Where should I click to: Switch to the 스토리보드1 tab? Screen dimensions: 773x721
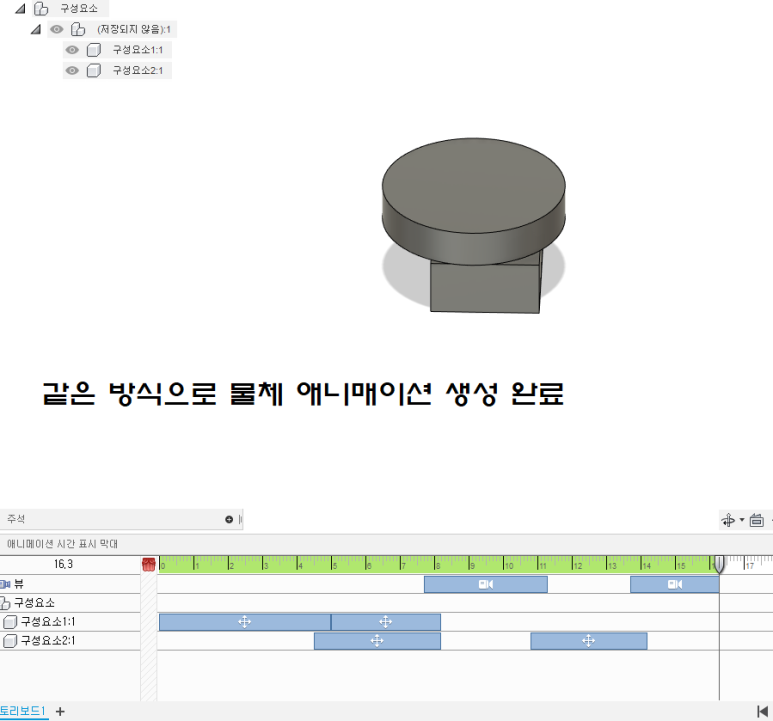click(x=22, y=711)
